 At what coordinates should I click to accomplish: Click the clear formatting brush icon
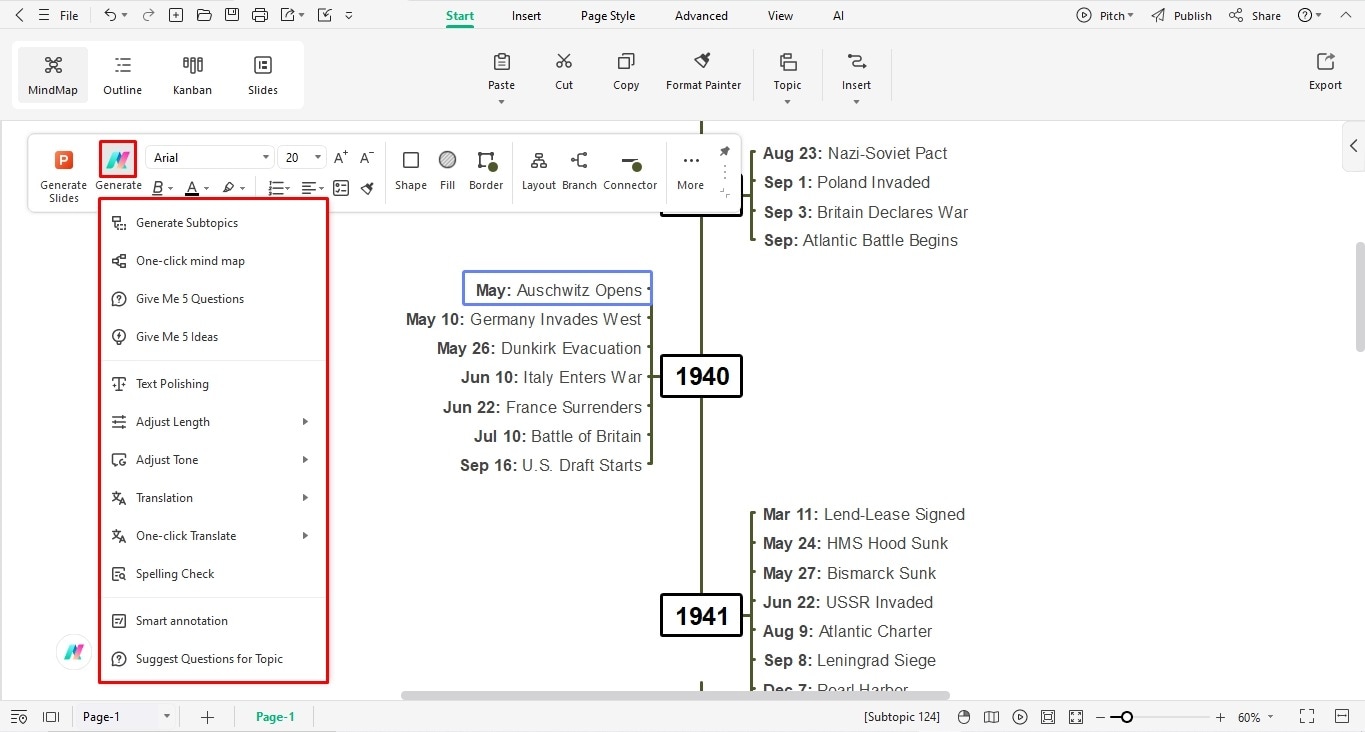(x=367, y=188)
